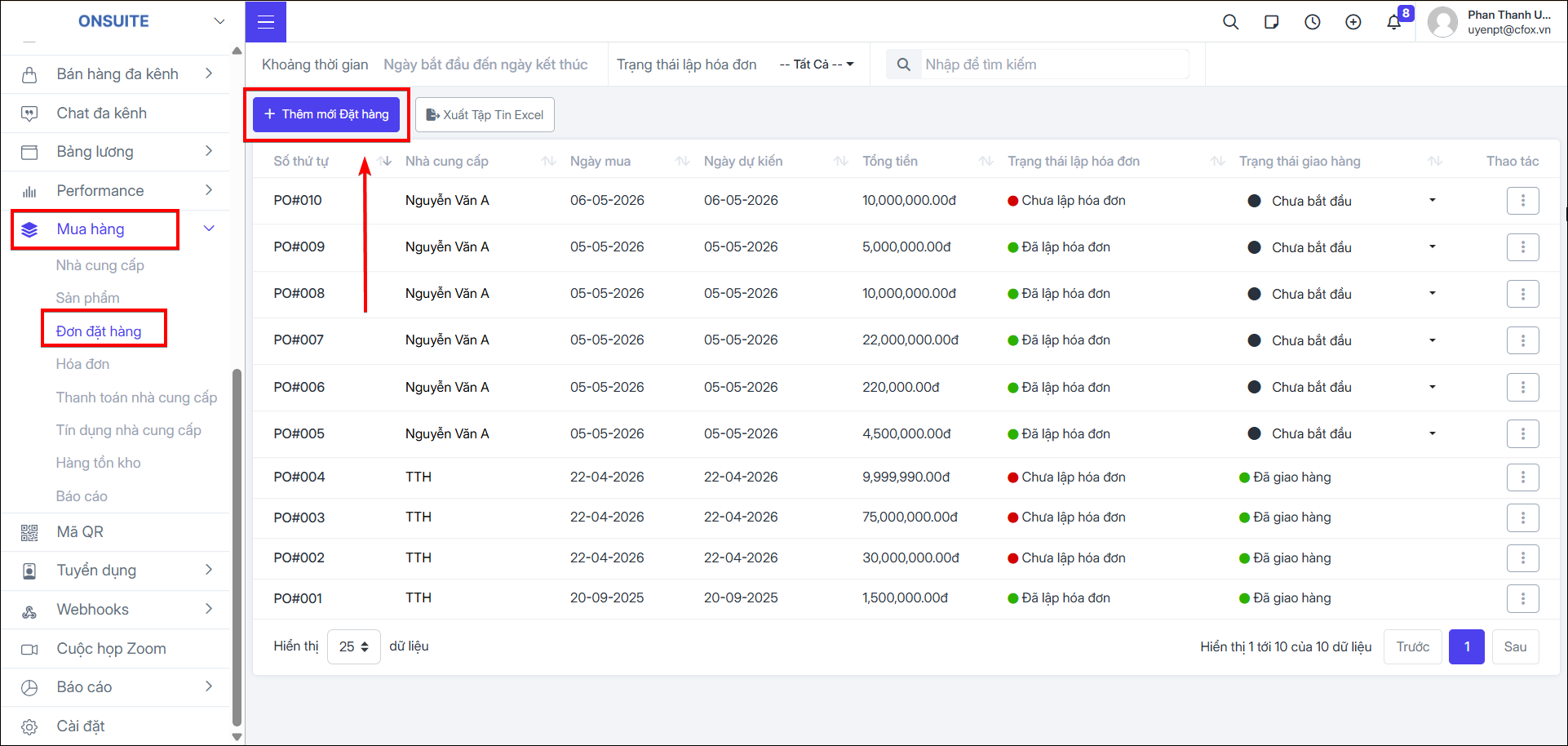Open the search magnifier in top bar
Screen dimensions: 1568x746
[1230, 22]
